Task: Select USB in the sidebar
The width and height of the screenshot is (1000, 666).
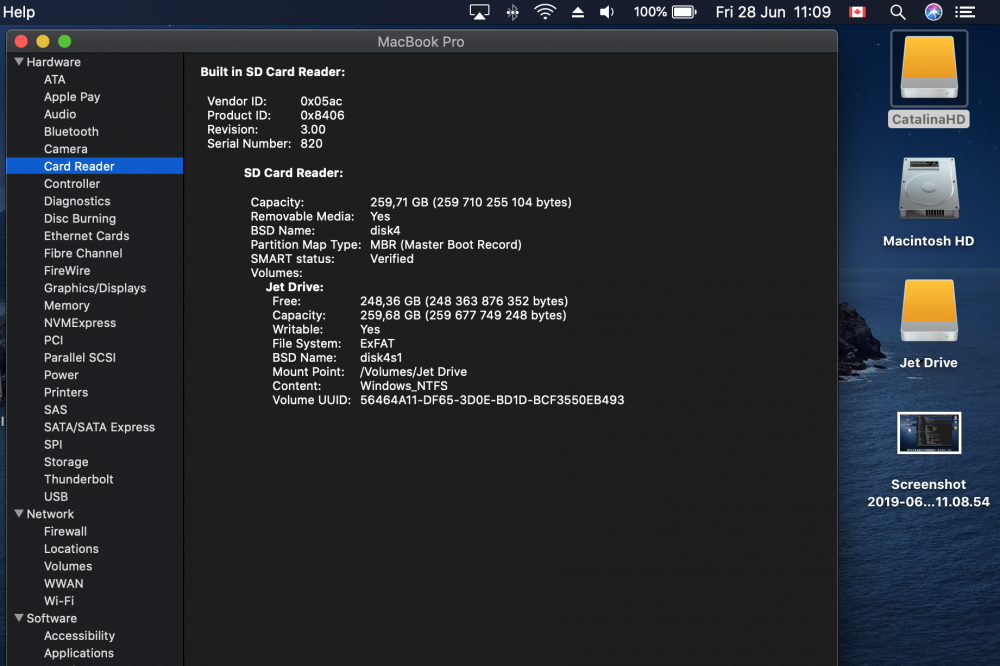Action: coord(56,496)
